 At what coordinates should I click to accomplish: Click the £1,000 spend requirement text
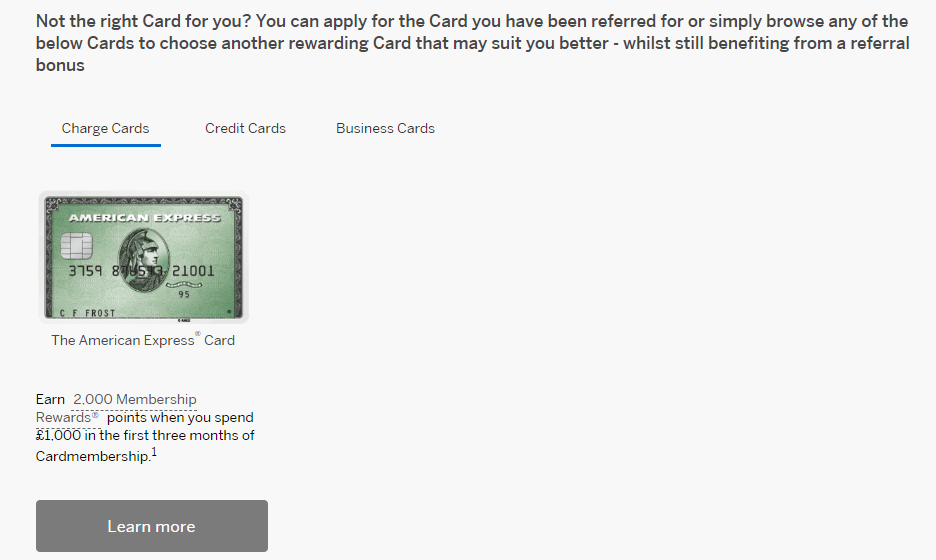(58, 436)
